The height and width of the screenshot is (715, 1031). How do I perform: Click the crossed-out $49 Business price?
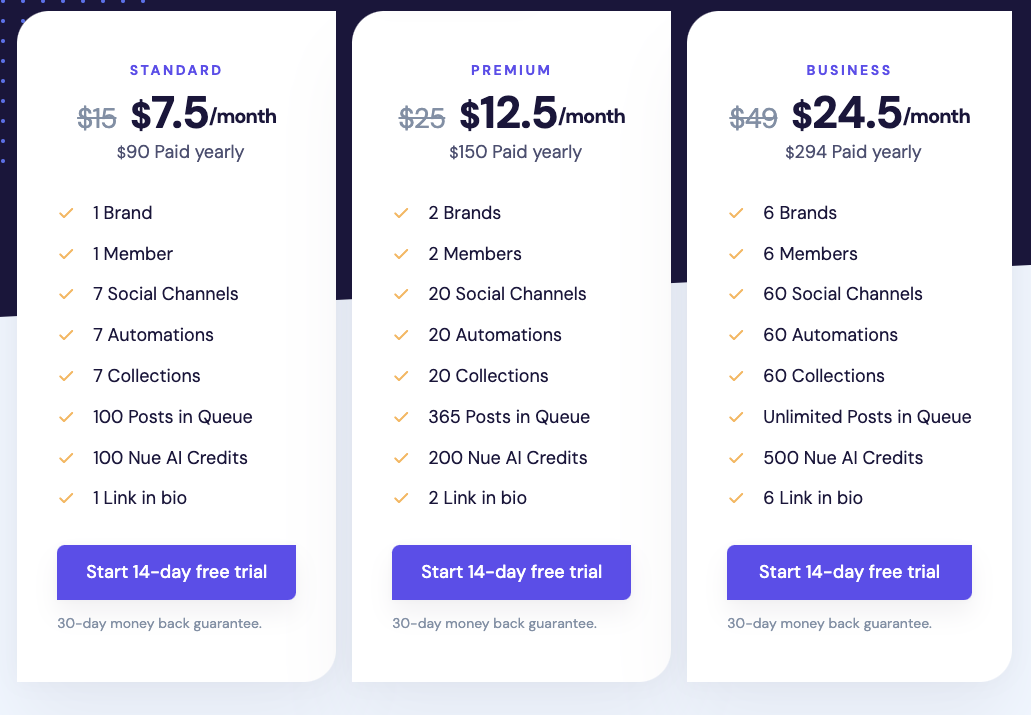[753, 118]
